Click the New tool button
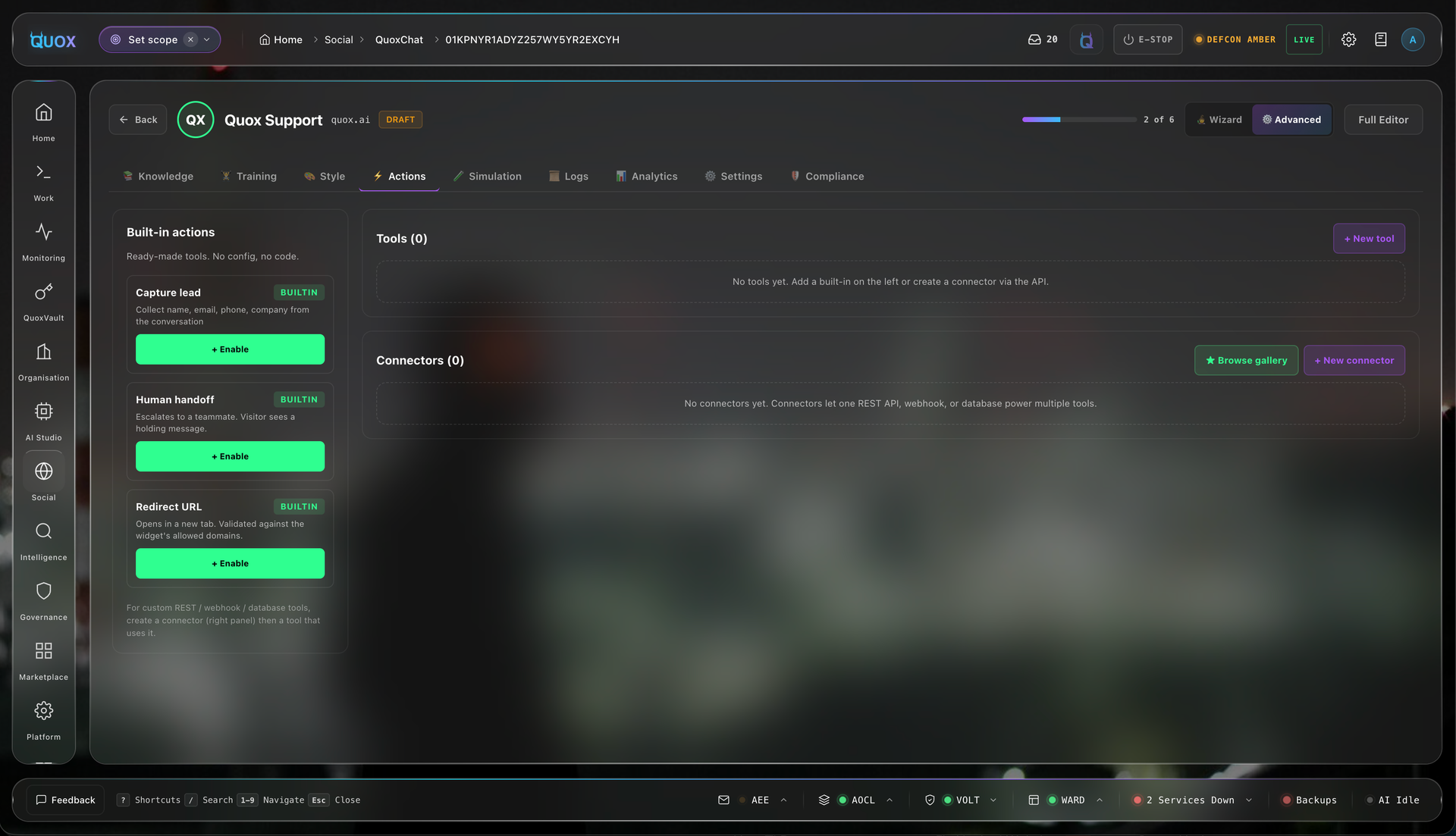1456x836 pixels. [x=1369, y=238]
